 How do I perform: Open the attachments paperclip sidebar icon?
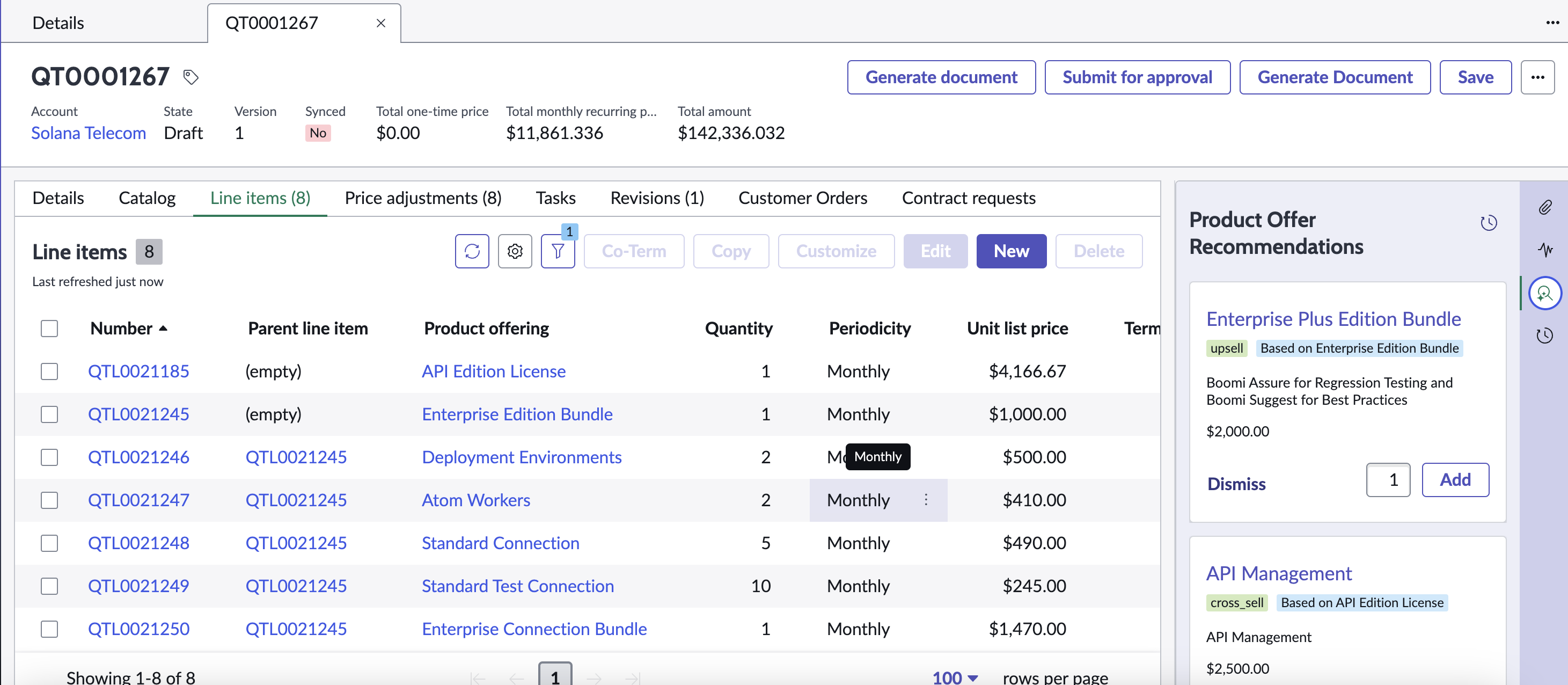click(x=1545, y=208)
